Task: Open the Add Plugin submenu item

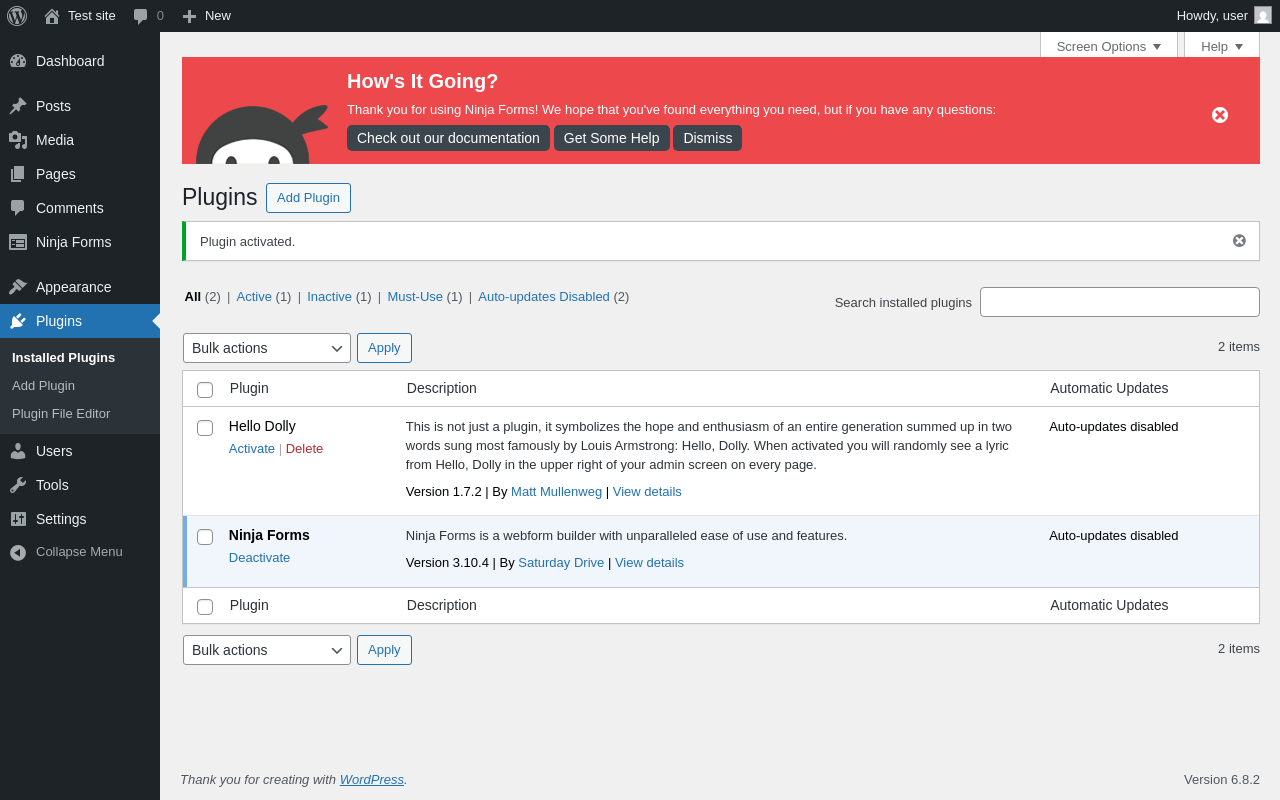Action: pyautogui.click(x=43, y=386)
